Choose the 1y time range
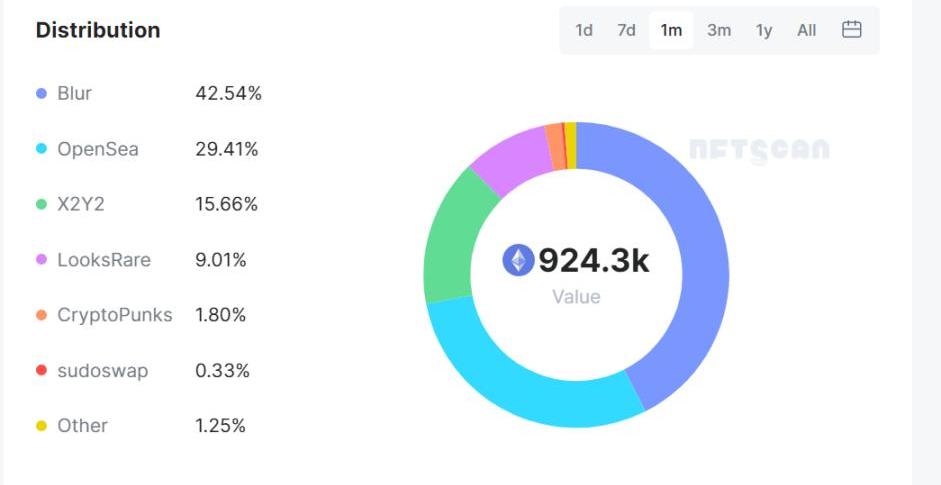The height and width of the screenshot is (485, 941). [x=764, y=30]
